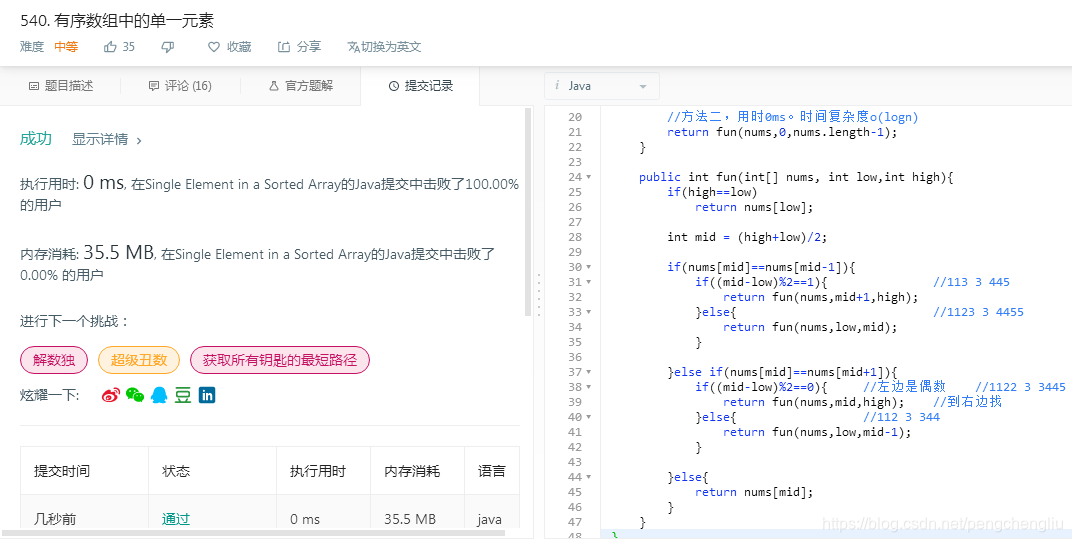
Task: Collapse code fold arrow at line 37
Action: click(x=589, y=372)
